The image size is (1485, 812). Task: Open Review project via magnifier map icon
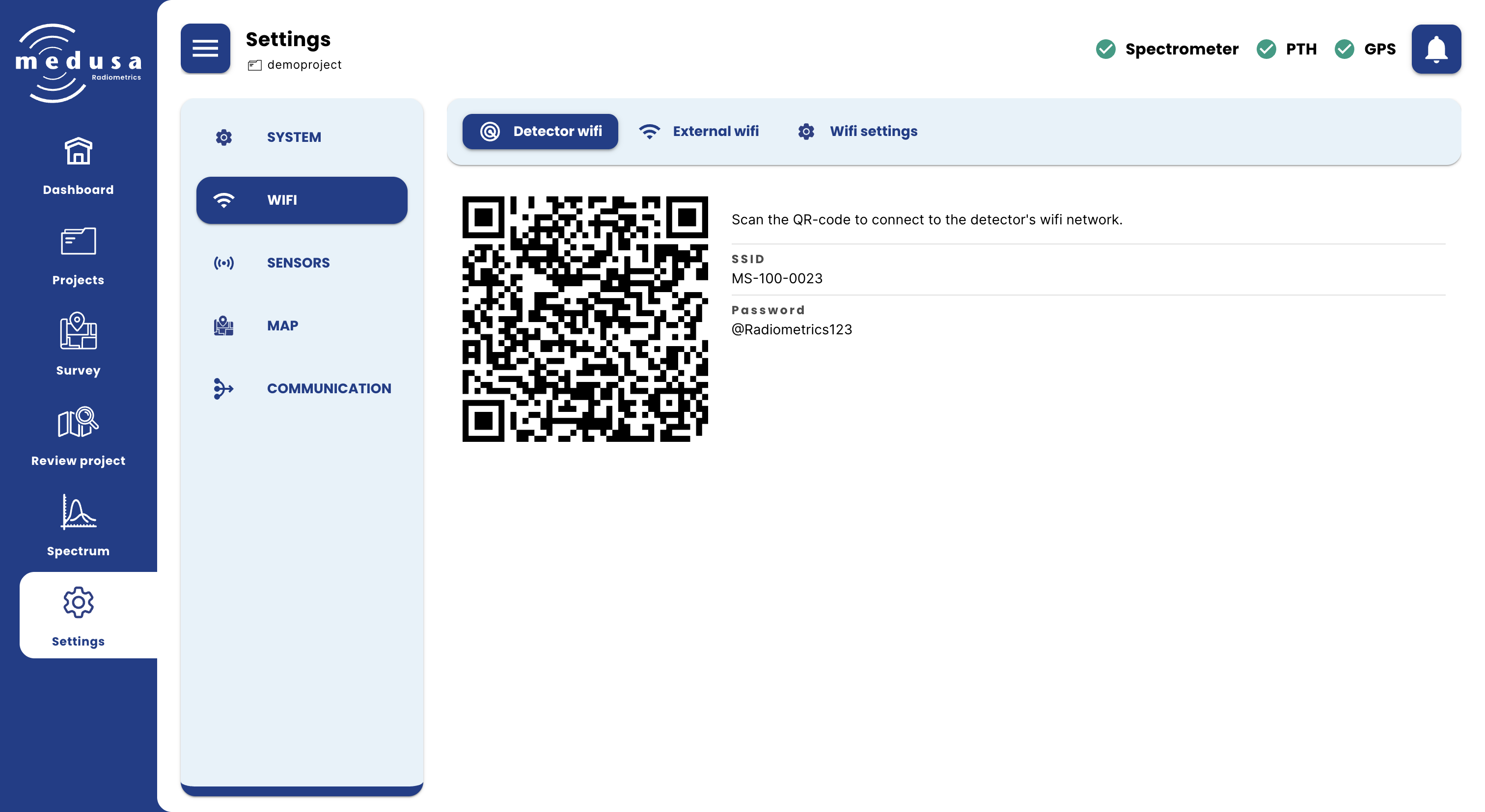click(79, 422)
